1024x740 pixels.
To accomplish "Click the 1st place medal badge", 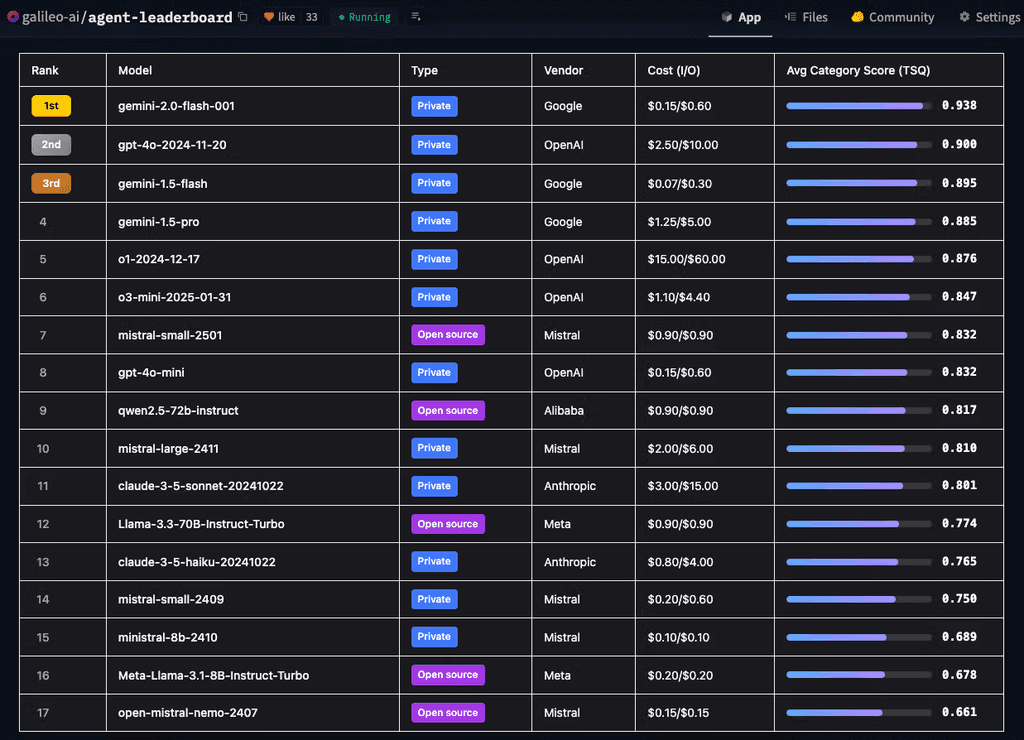I will (x=51, y=106).
